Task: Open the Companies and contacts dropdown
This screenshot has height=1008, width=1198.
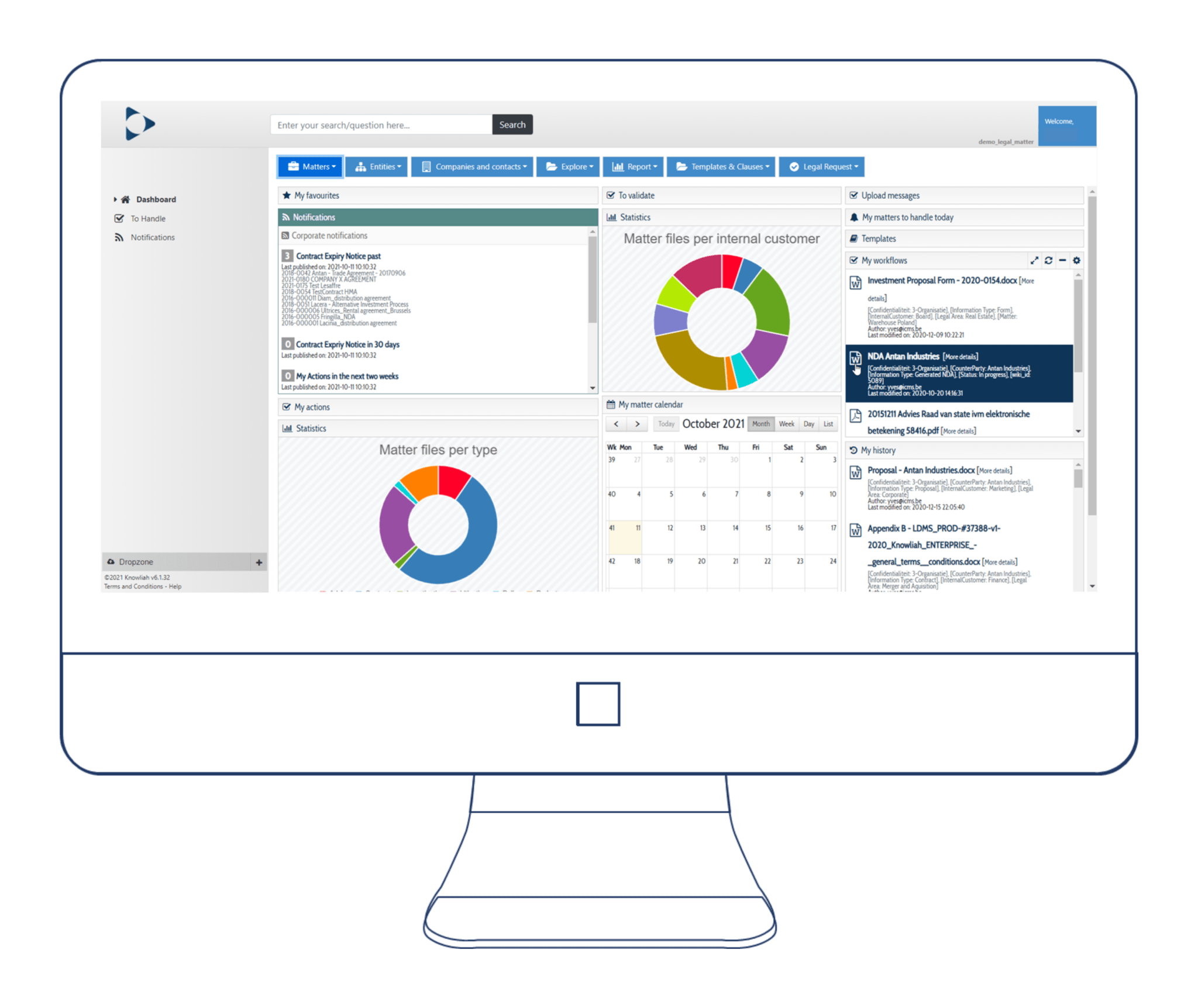Action: click(472, 167)
